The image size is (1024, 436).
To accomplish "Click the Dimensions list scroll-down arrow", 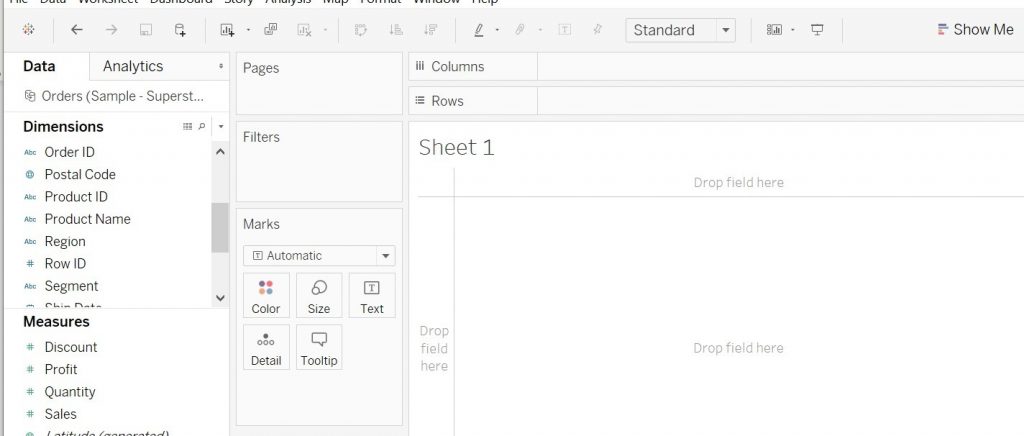I will [220, 298].
